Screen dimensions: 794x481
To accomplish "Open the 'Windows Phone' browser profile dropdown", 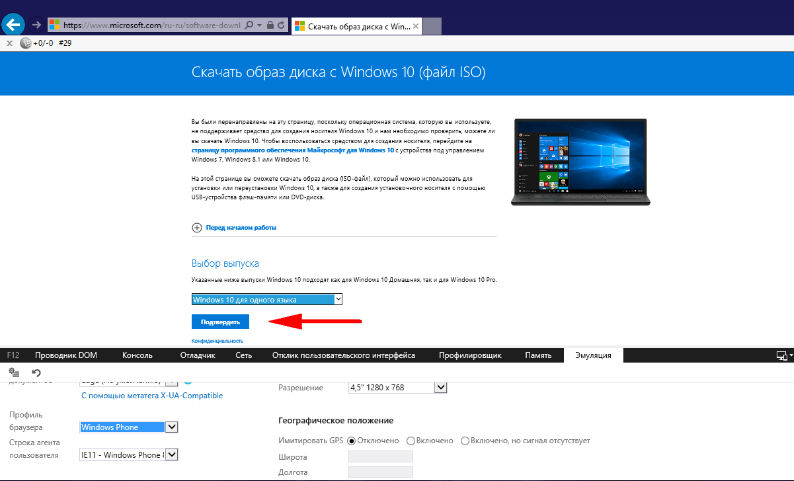I will coord(129,427).
